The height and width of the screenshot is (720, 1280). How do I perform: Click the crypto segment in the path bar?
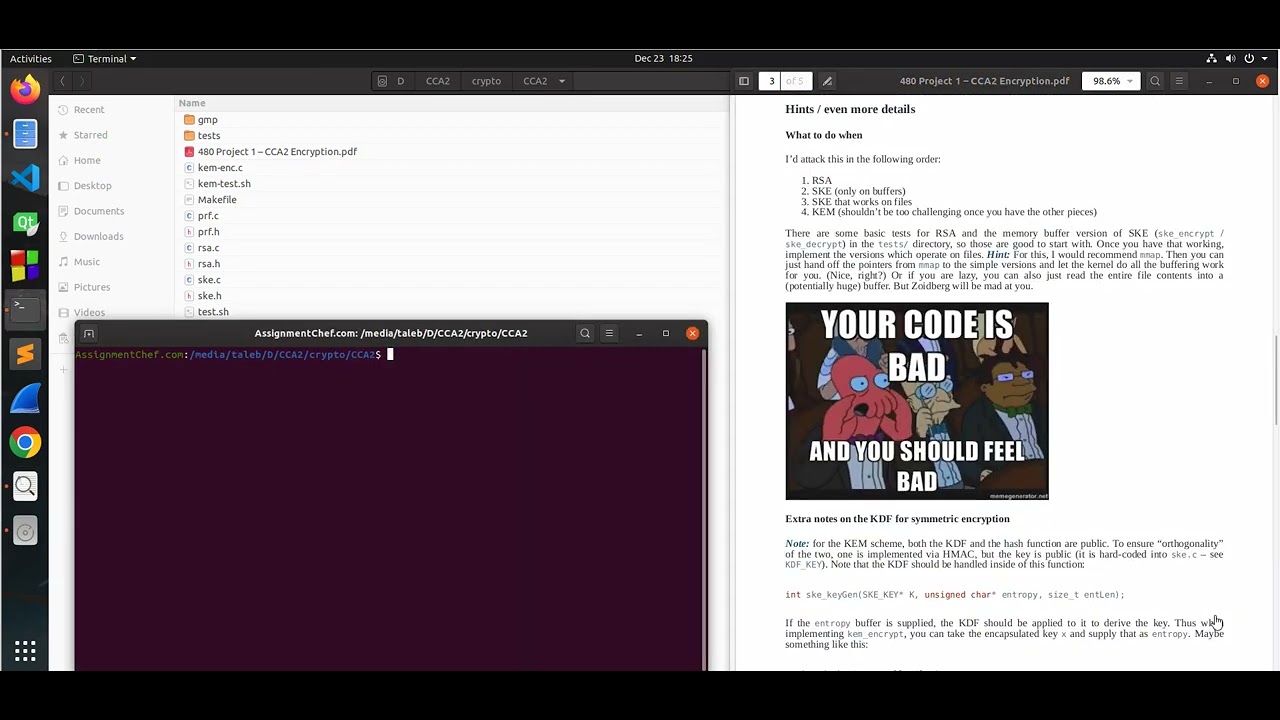coord(486,81)
